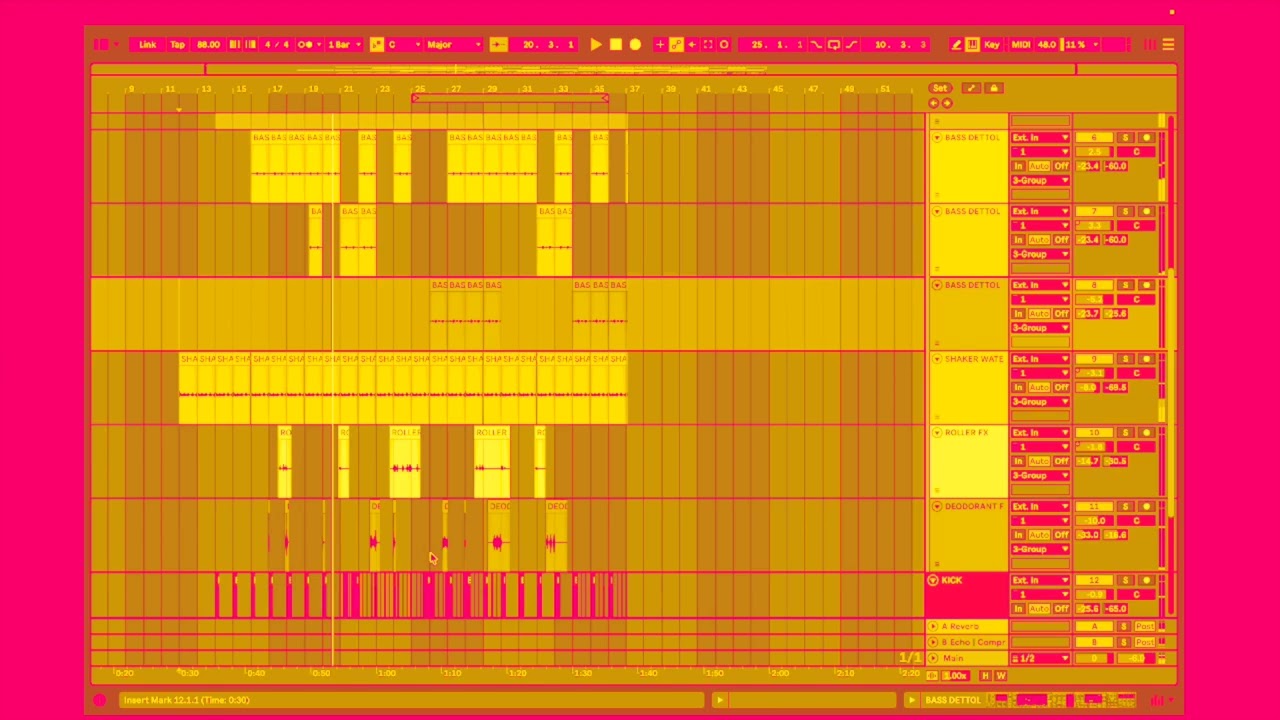Set ROLLER FX monitor to In

click(1020, 461)
